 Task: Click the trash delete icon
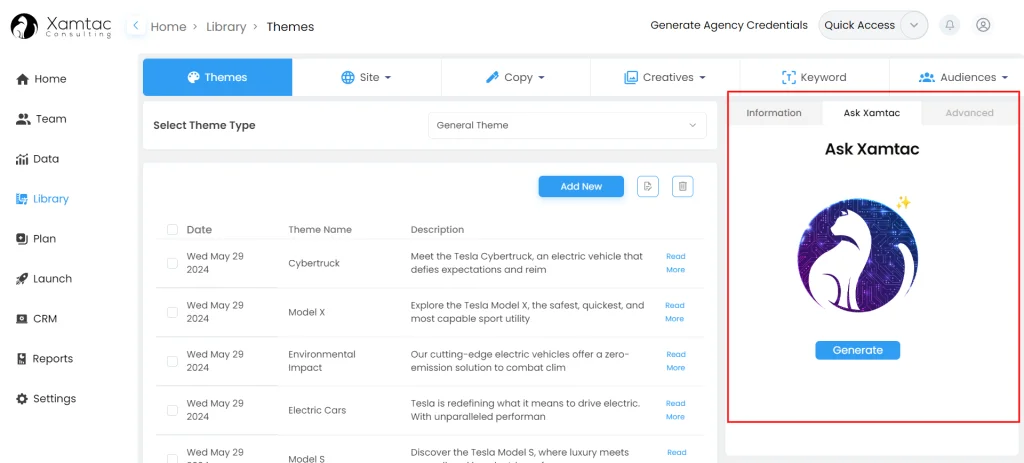click(682, 186)
